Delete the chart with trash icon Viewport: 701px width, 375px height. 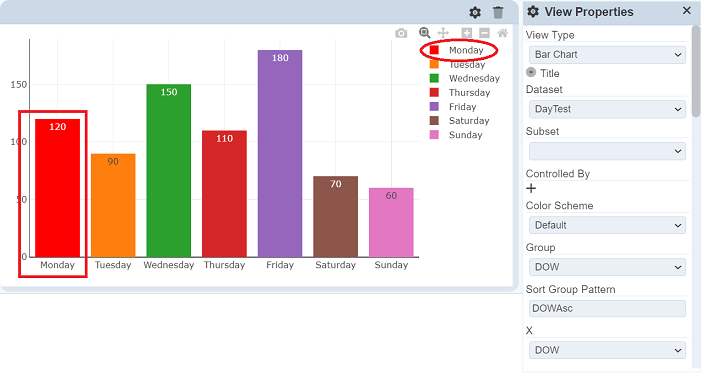[498, 13]
